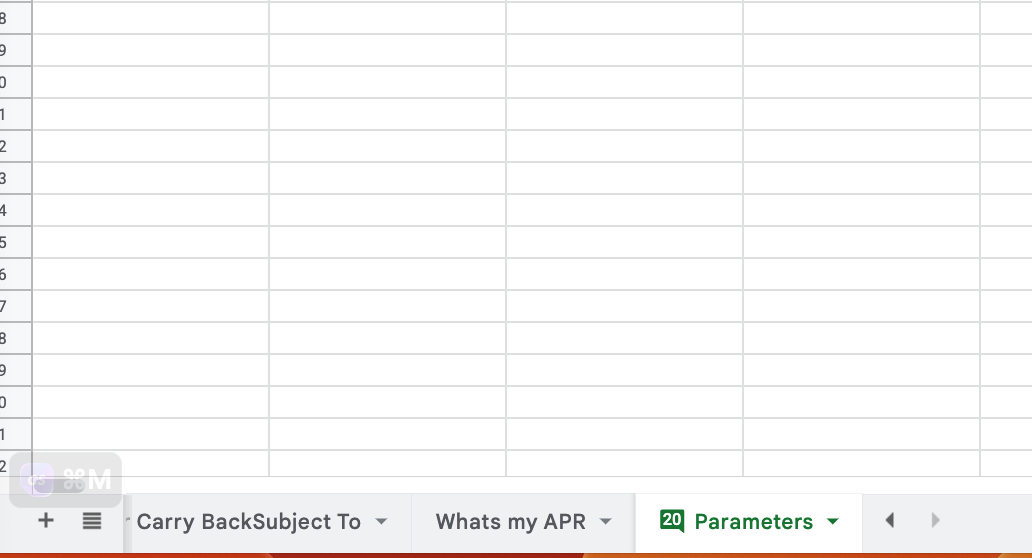The height and width of the screenshot is (558, 1032).
Task: Switch to Carry BackSubject To sheet
Action: (x=249, y=522)
